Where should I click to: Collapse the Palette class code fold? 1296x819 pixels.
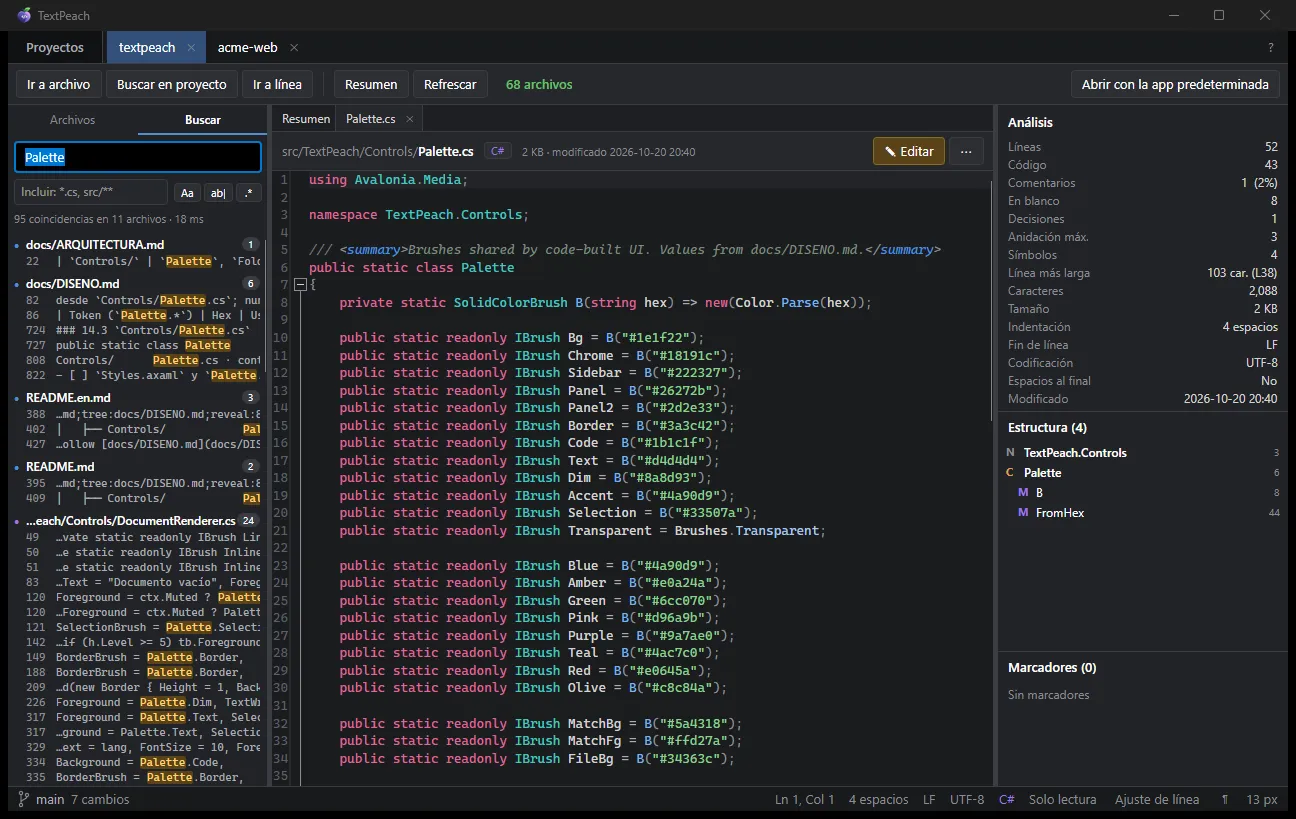[x=300, y=285]
